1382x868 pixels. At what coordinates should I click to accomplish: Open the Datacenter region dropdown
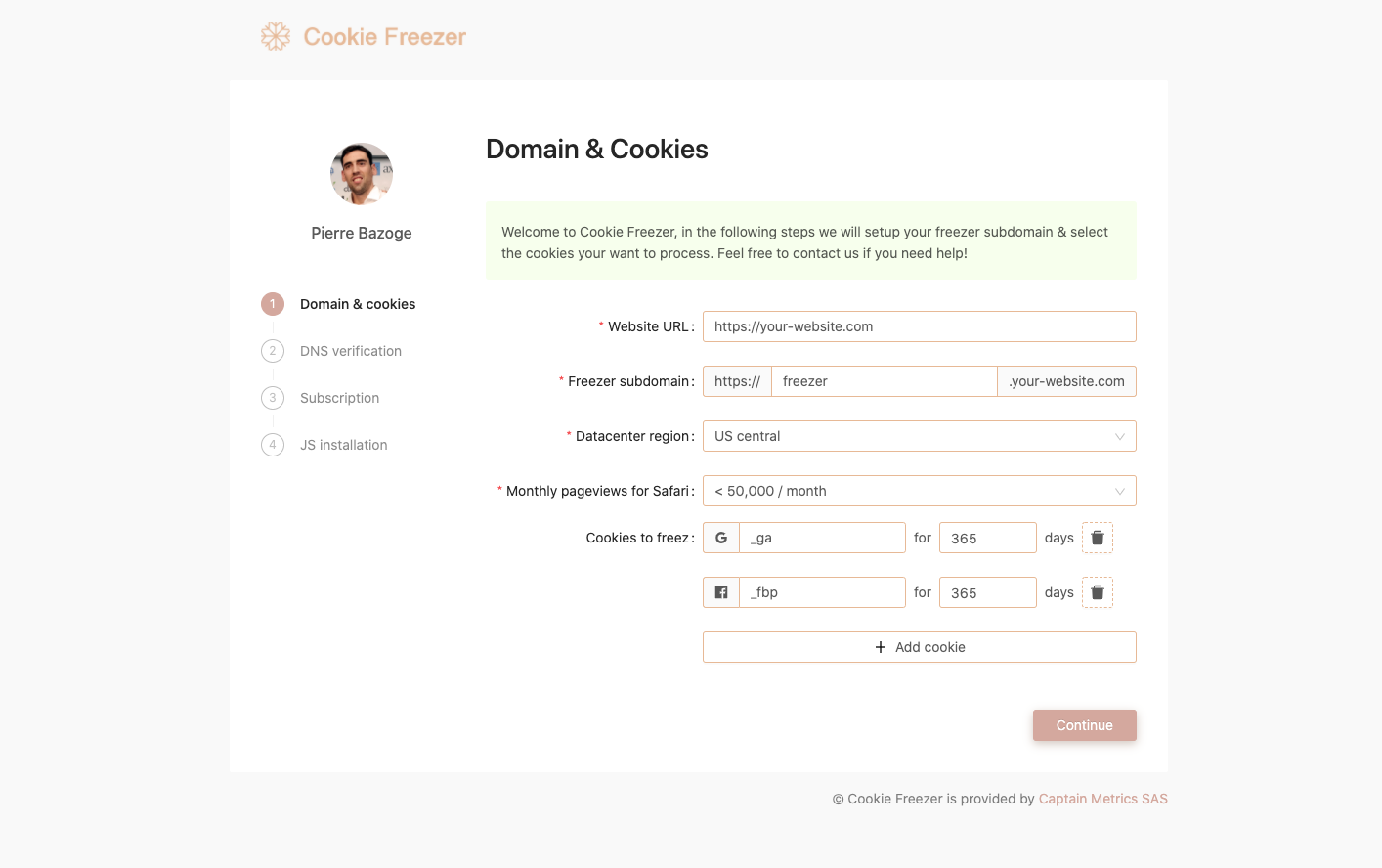coord(919,436)
